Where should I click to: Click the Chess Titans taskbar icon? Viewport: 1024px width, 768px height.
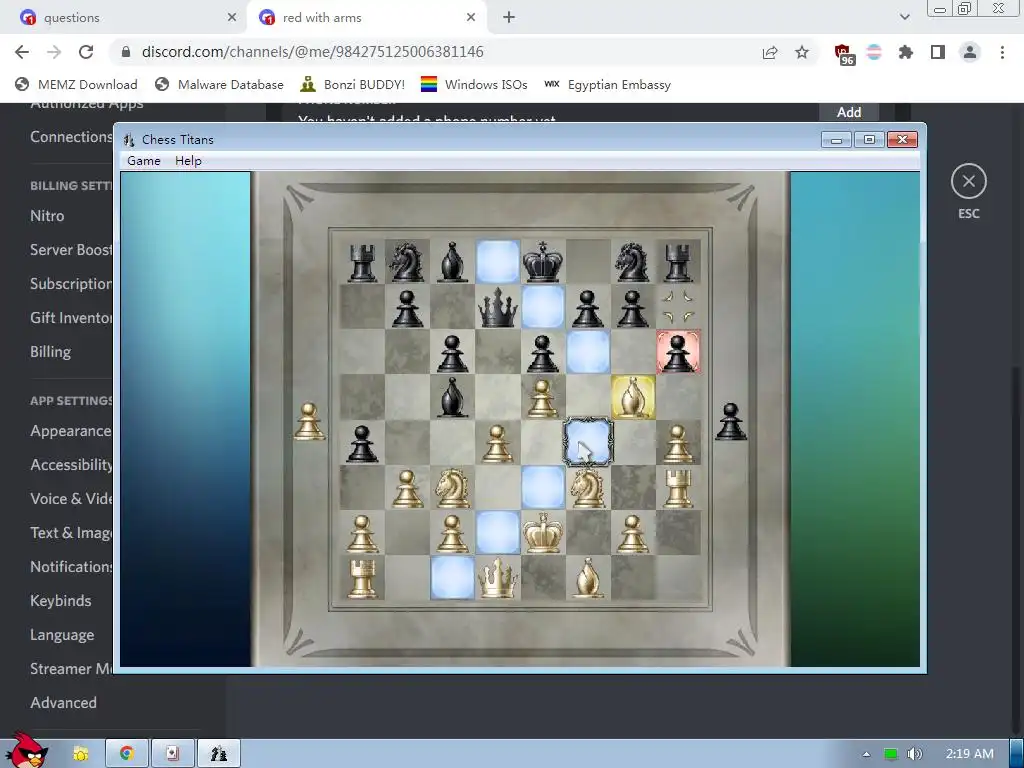[219, 754]
